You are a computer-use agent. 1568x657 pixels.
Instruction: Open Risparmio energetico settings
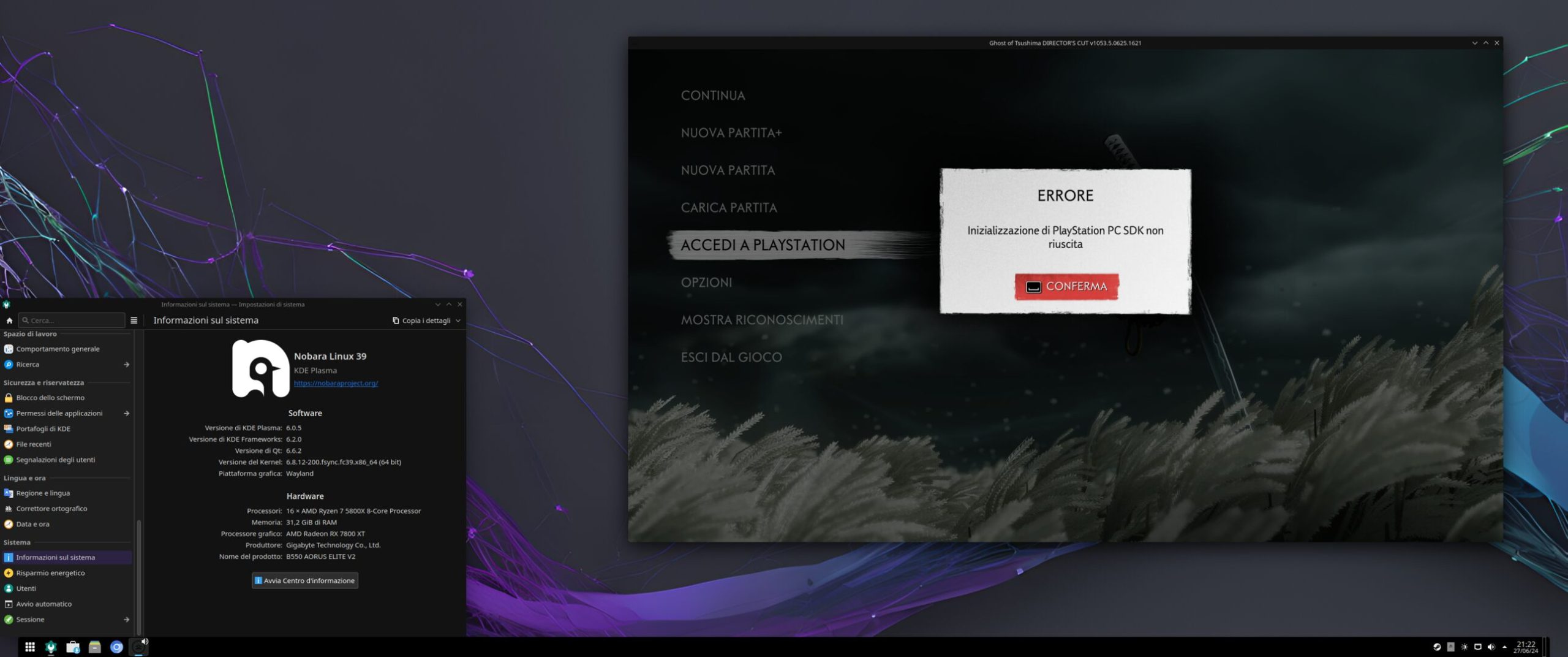point(66,573)
